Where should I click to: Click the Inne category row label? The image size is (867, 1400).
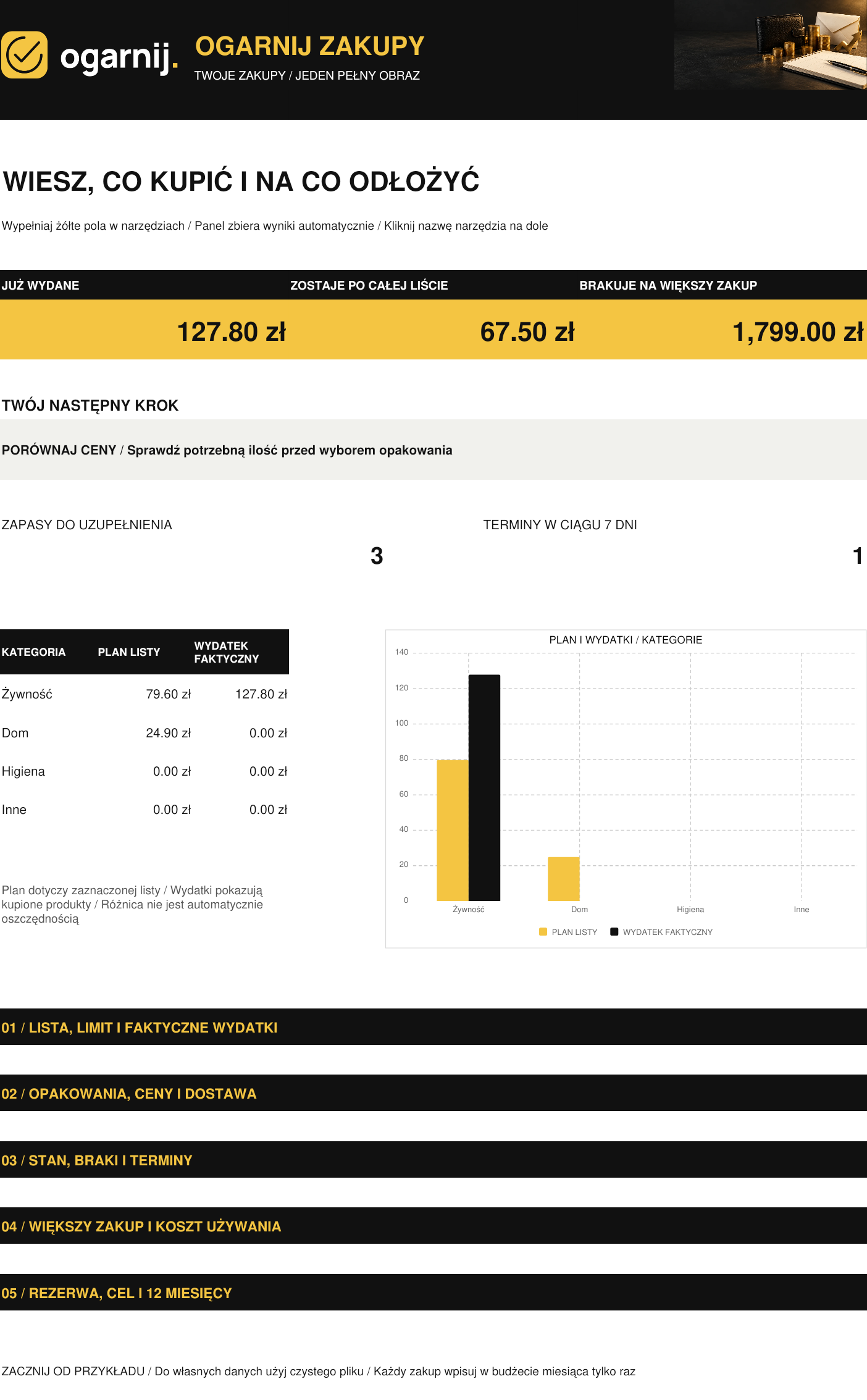pyautogui.click(x=14, y=810)
